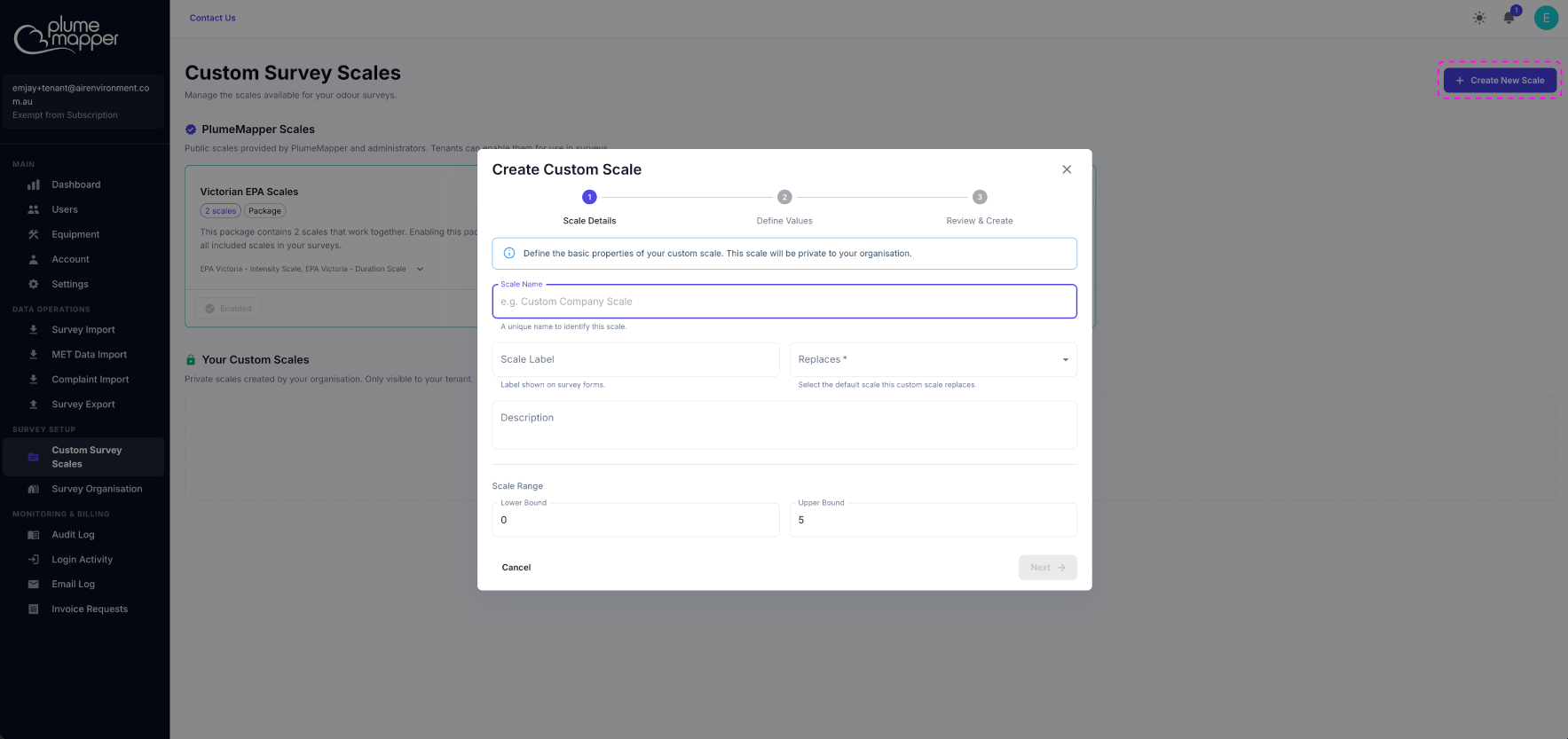Open the user avatar menu
Image resolution: width=1568 pixels, height=739 pixels.
point(1546,18)
